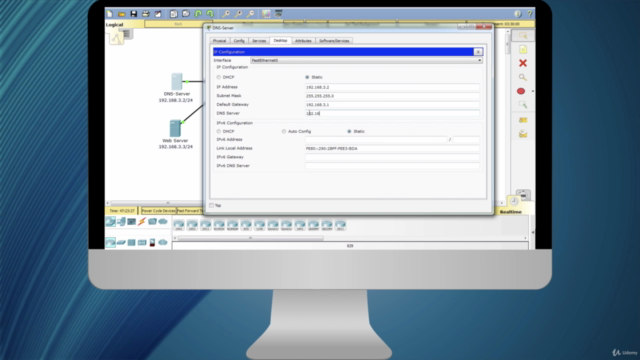Close the IP Configuration panel with its X
640x360 pixels.
(478, 52)
